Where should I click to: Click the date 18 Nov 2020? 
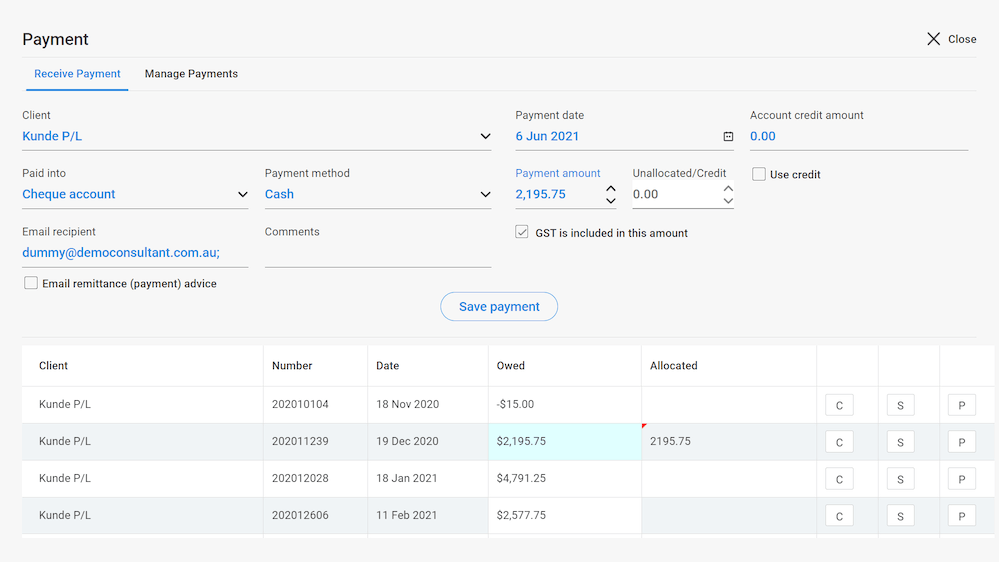407,404
